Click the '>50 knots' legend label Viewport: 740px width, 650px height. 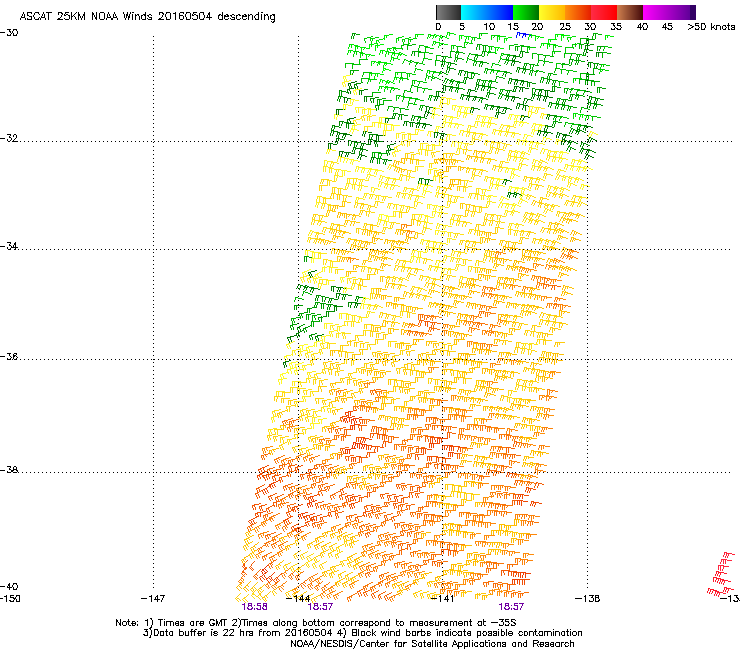click(x=711, y=27)
